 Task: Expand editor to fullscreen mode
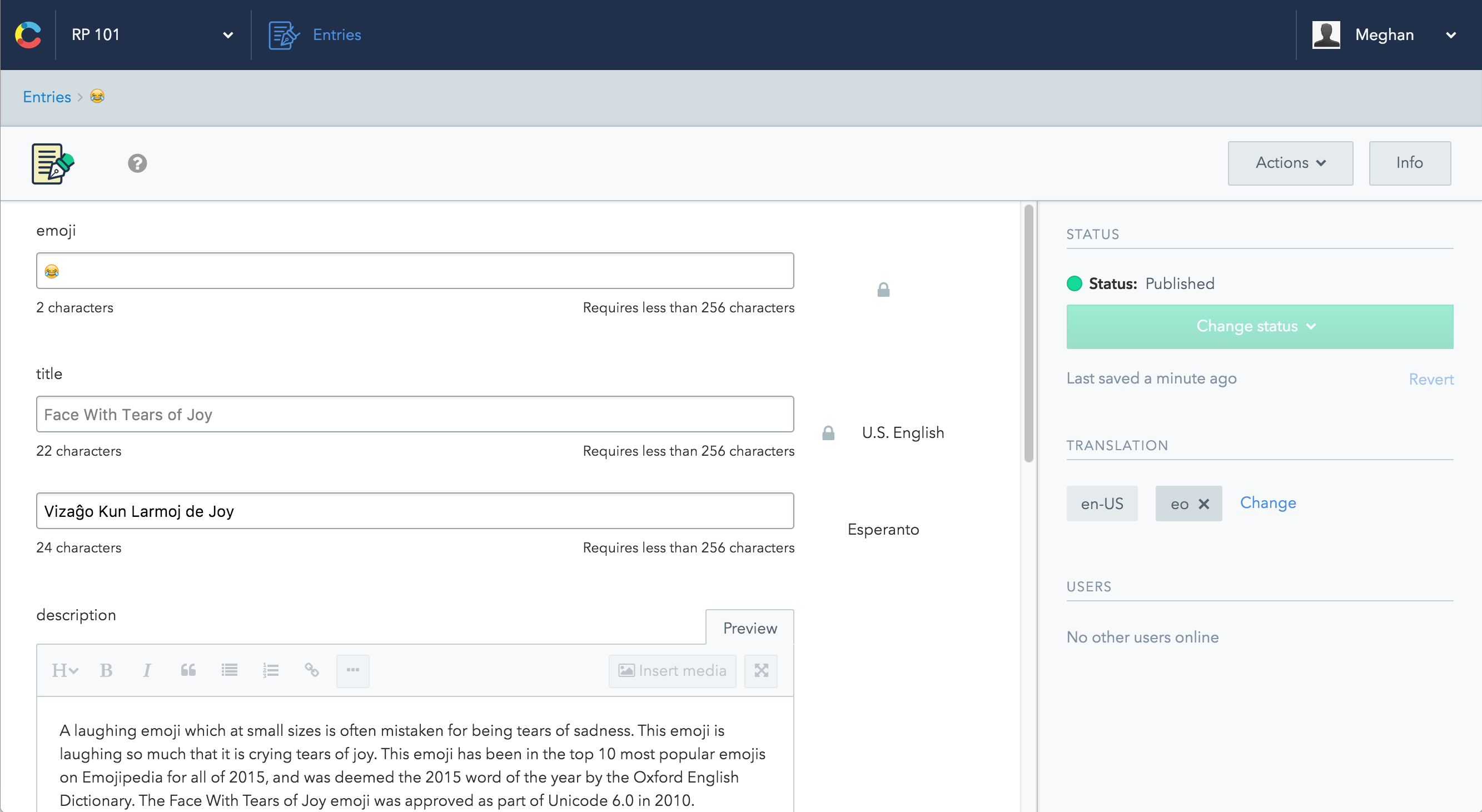(760, 670)
